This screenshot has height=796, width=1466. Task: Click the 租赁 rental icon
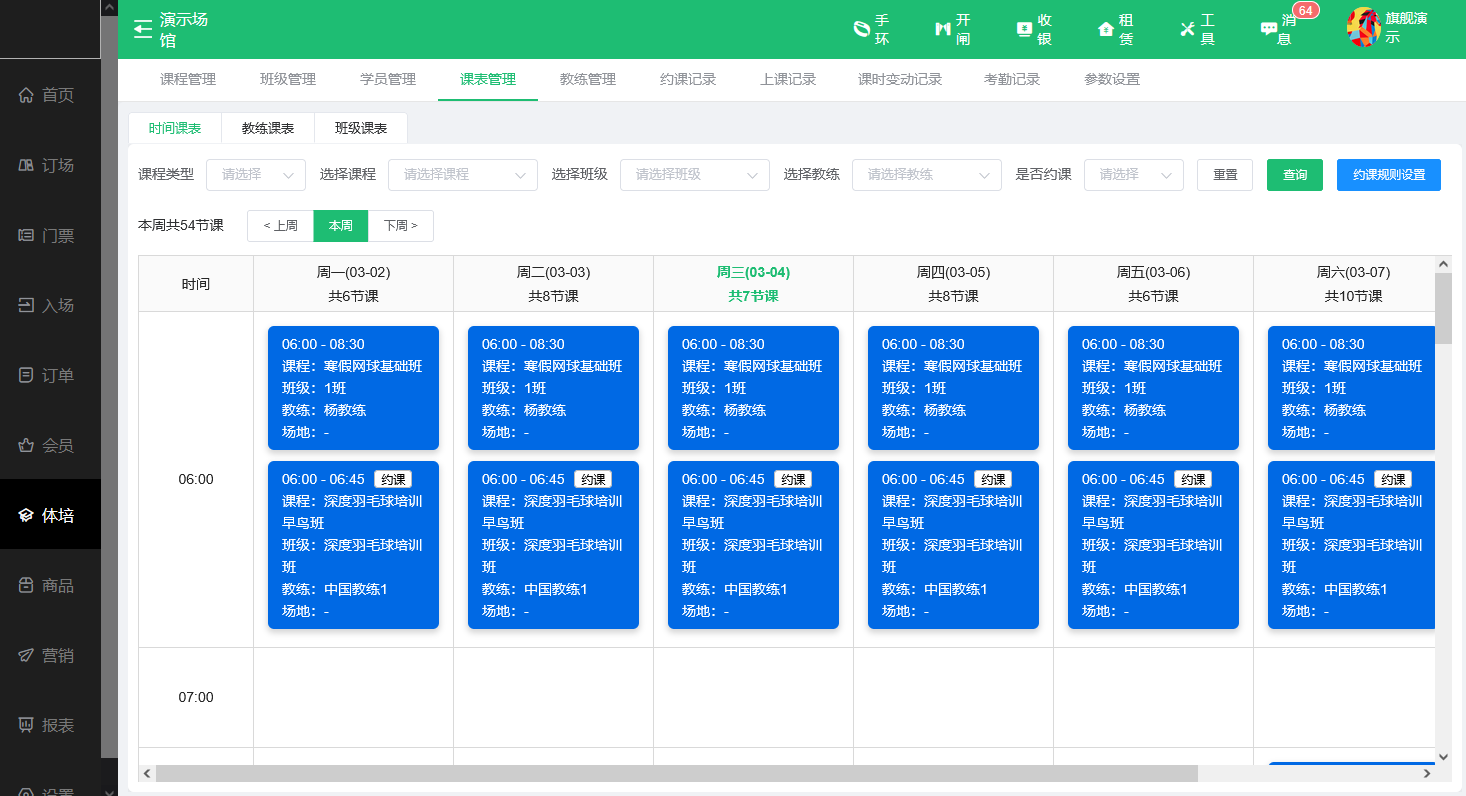point(1106,29)
